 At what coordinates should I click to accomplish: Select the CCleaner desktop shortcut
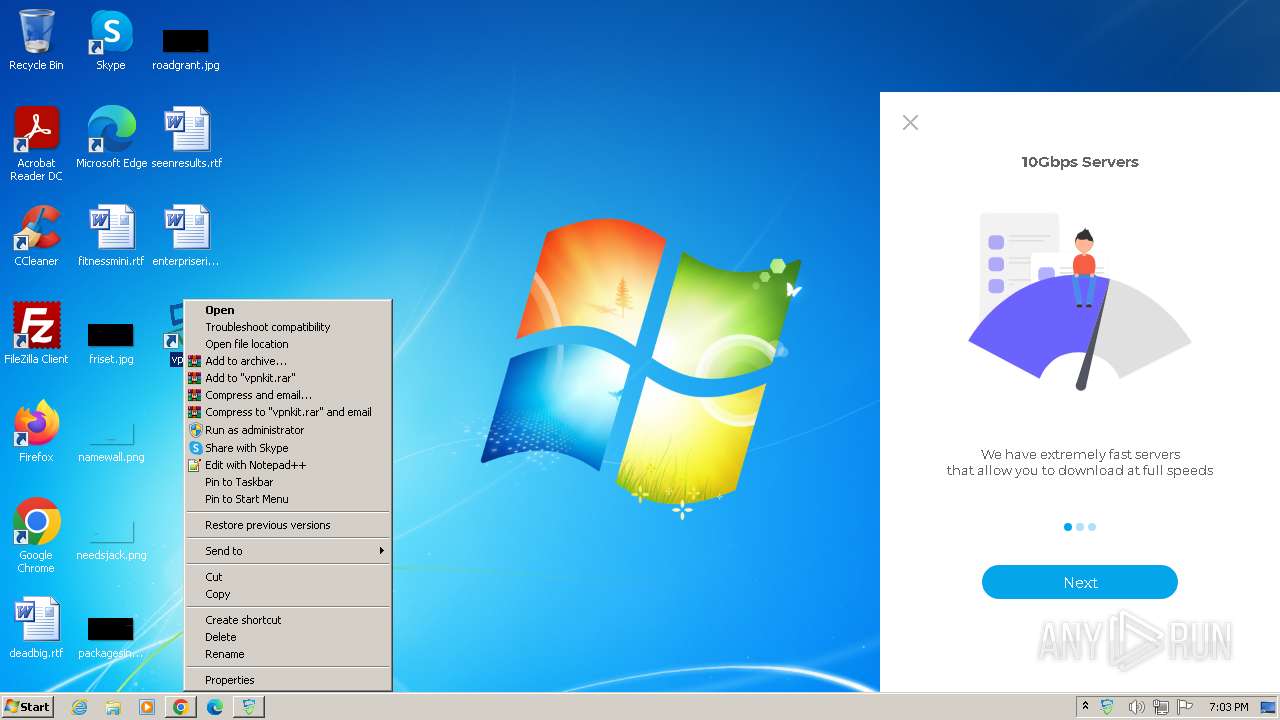click(36, 236)
